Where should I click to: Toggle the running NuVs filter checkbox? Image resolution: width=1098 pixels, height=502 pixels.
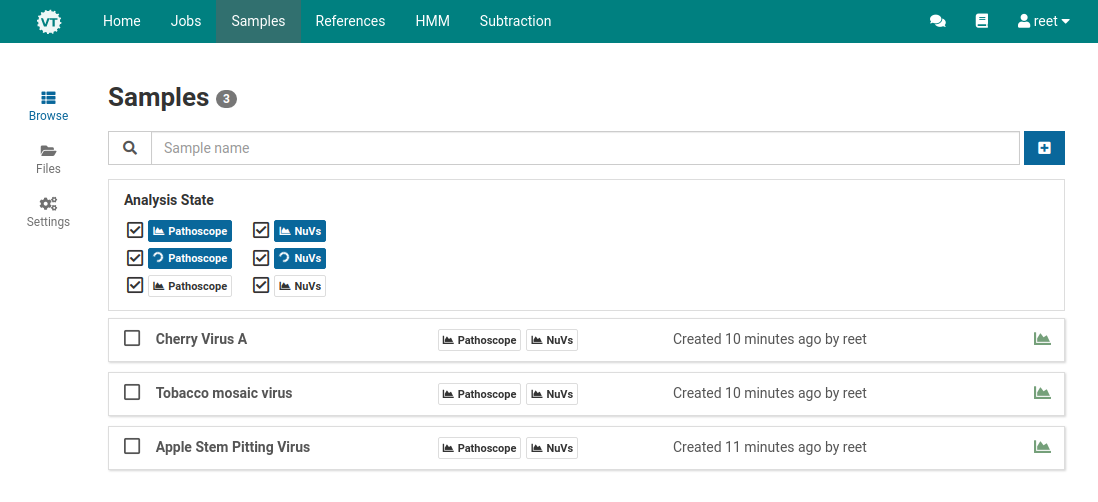point(261,258)
